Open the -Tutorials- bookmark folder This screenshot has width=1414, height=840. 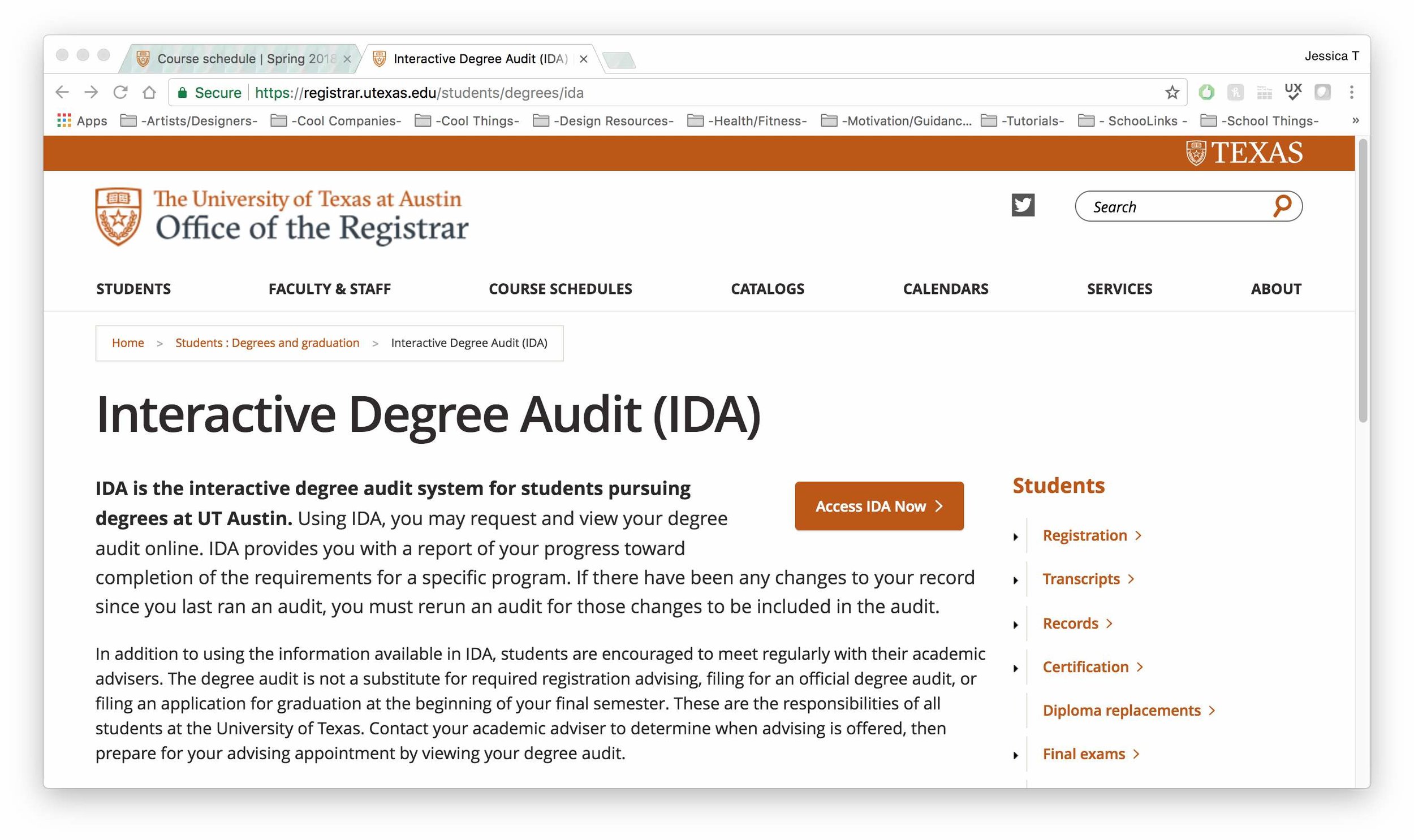[1022, 120]
